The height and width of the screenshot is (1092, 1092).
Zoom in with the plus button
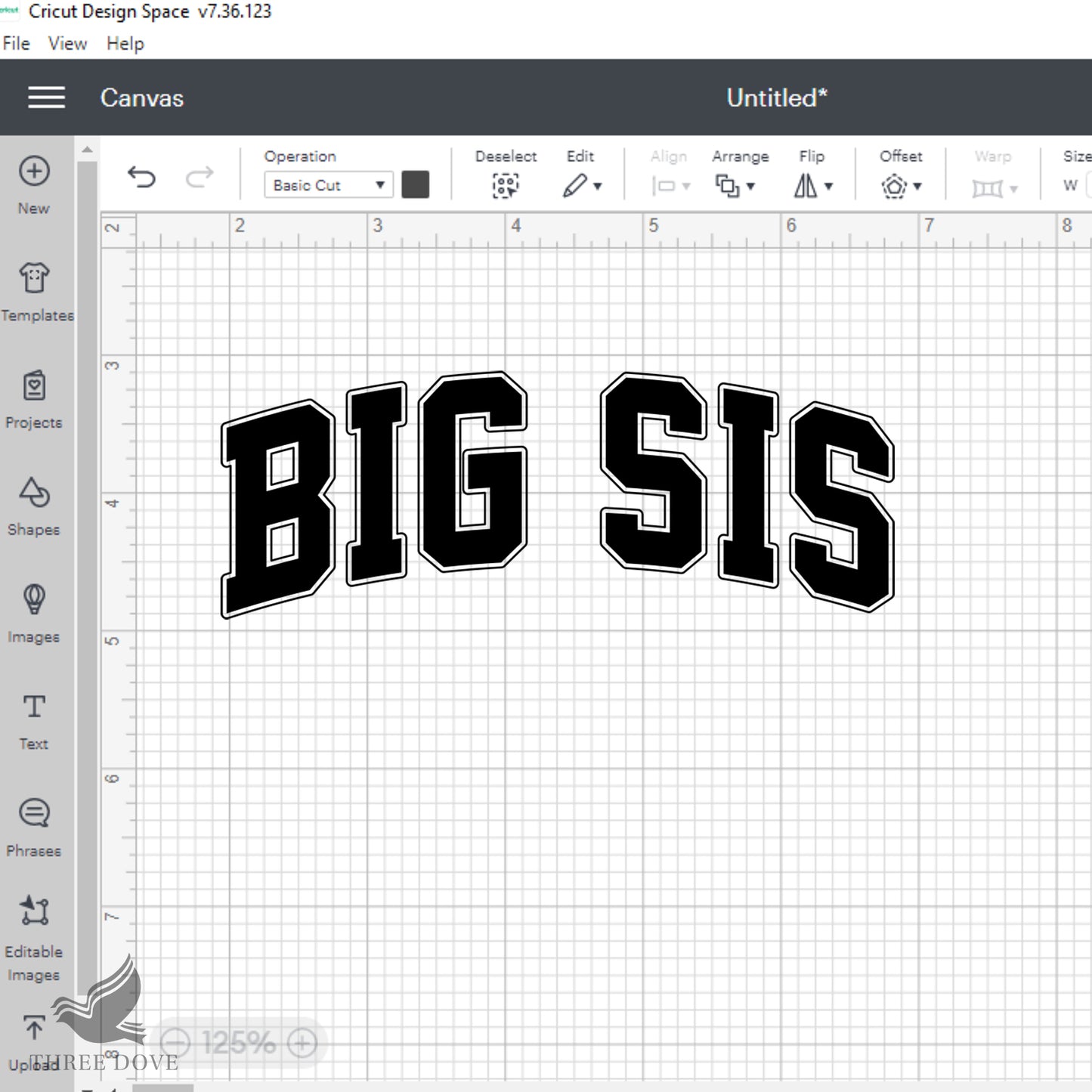(x=302, y=1044)
